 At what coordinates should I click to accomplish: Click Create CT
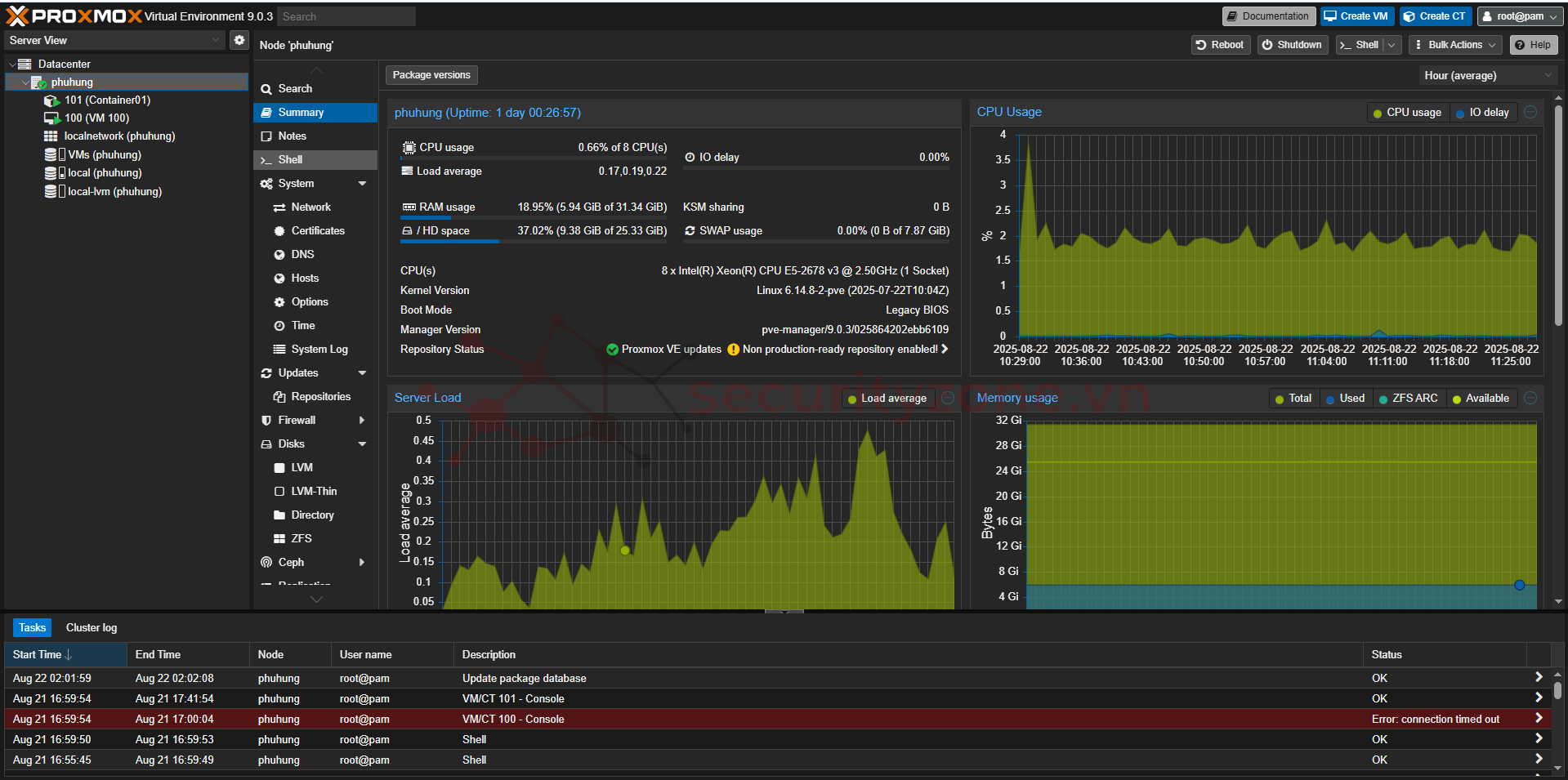1435,16
